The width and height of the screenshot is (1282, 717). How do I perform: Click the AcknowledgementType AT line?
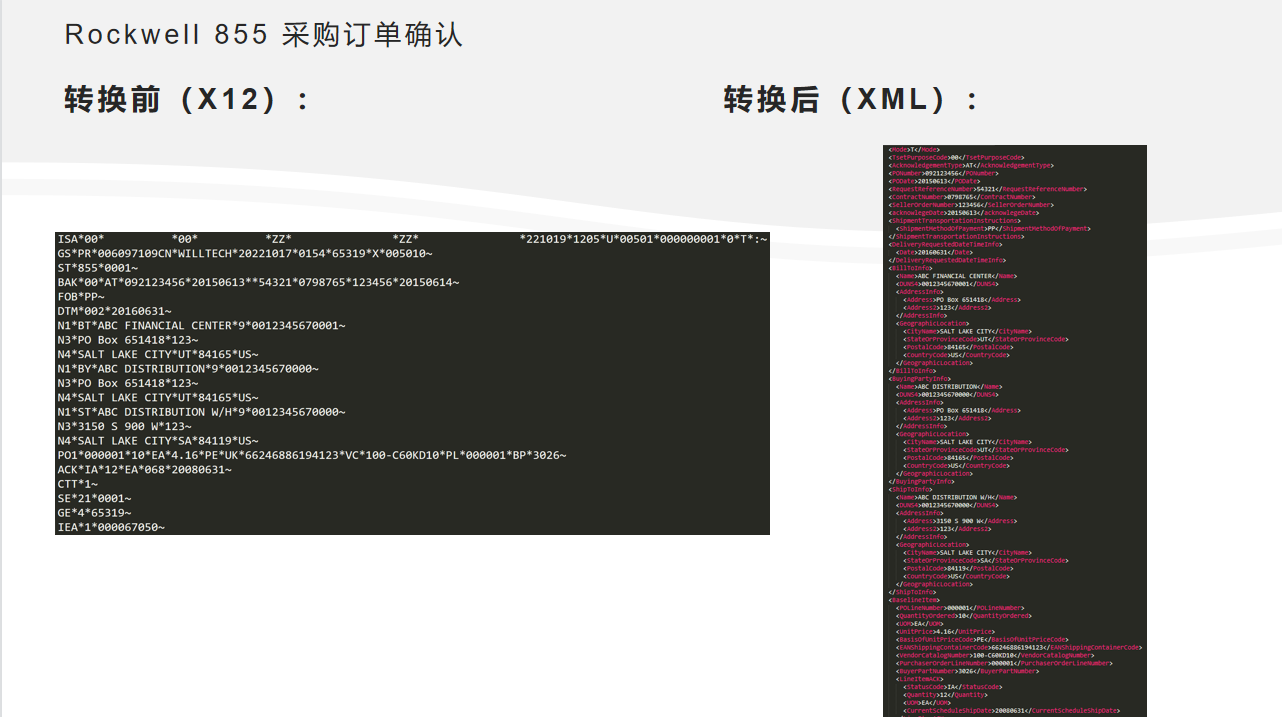coord(970,165)
